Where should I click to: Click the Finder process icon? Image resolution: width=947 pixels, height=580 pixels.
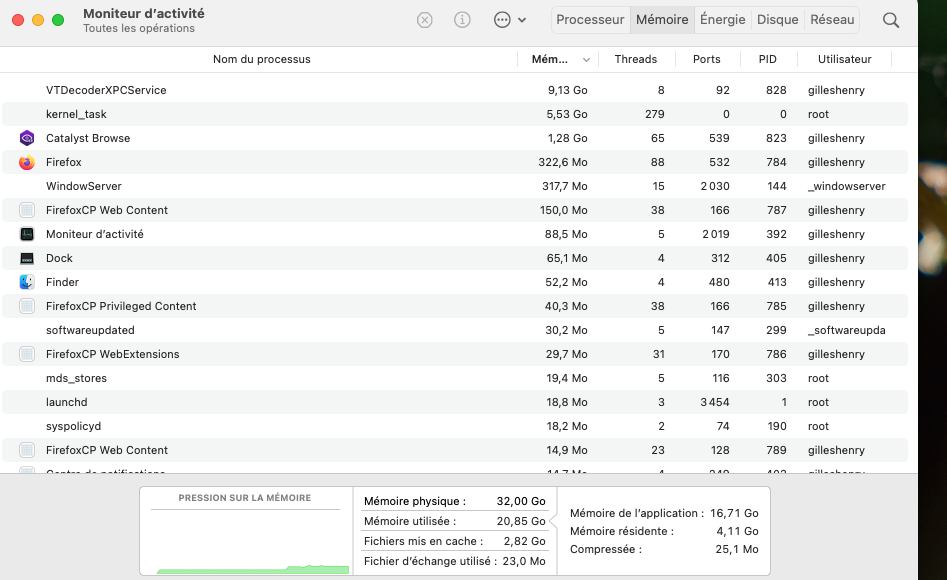click(x=27, y=282)
